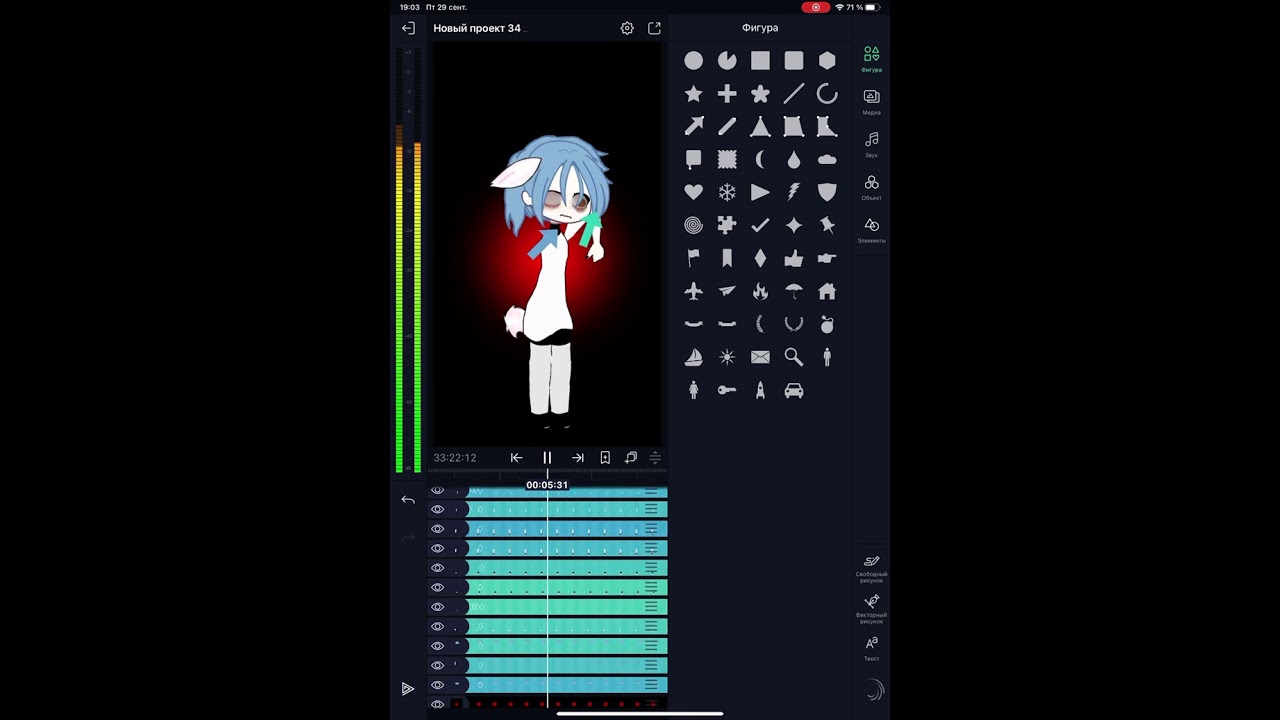Add the pointing hand shape
Image resolution: width=1280 pixels, height=720 pixels.
pos(827,258)
